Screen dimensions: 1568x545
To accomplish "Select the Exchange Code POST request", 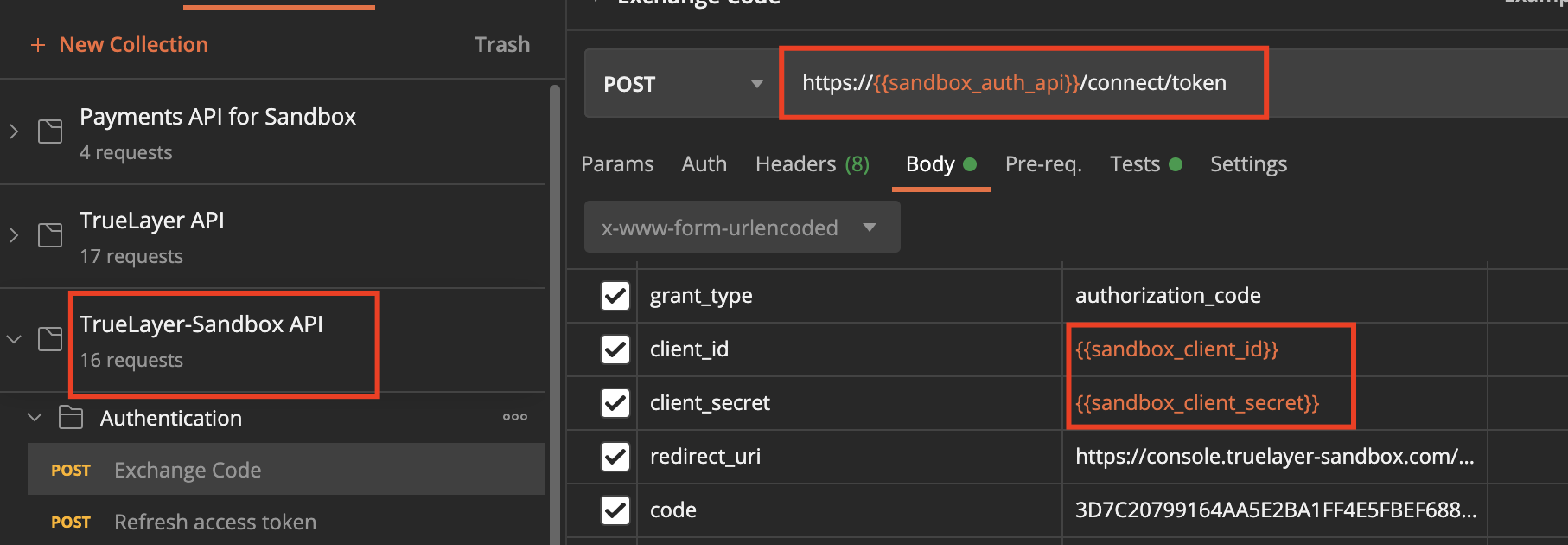I will (286, 470).
